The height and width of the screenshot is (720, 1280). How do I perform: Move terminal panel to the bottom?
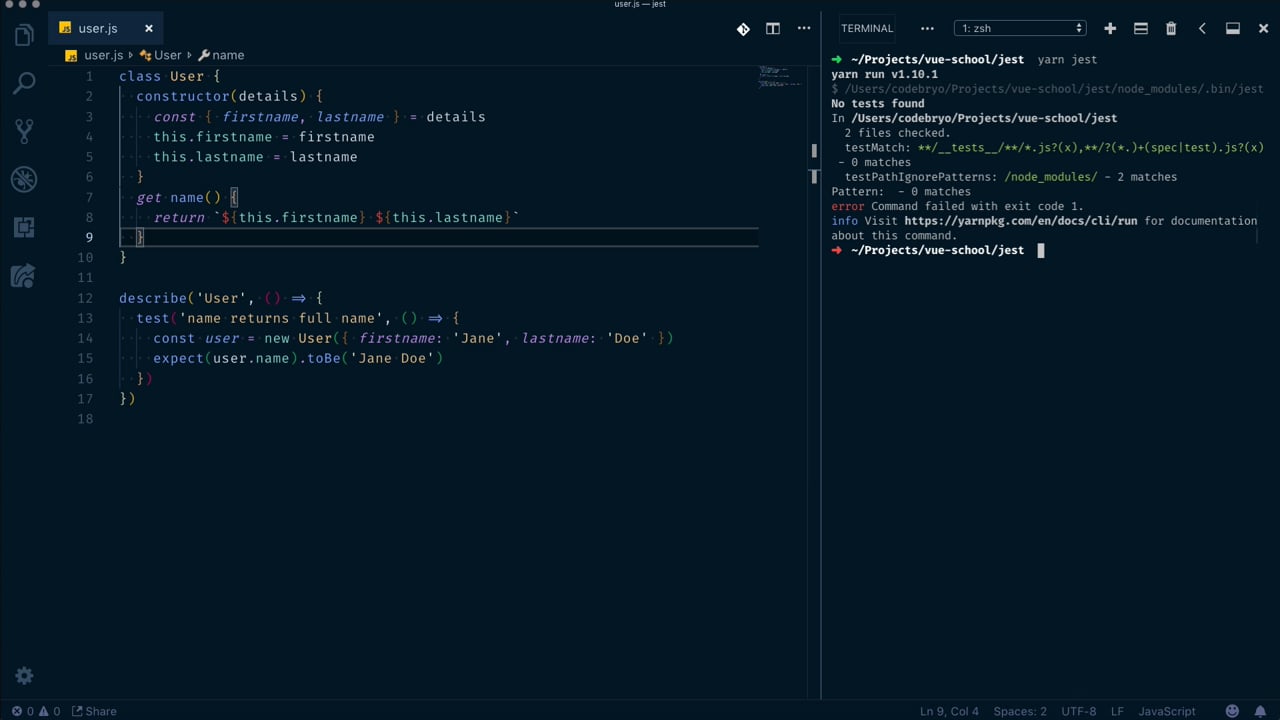[1233, 29]
